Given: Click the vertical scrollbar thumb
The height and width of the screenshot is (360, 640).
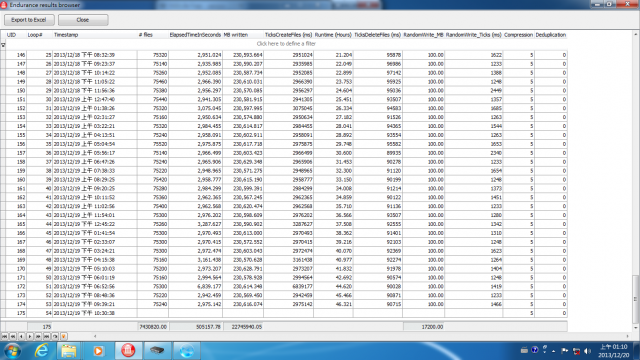Looking at the screenshot, I should point(636,299).
